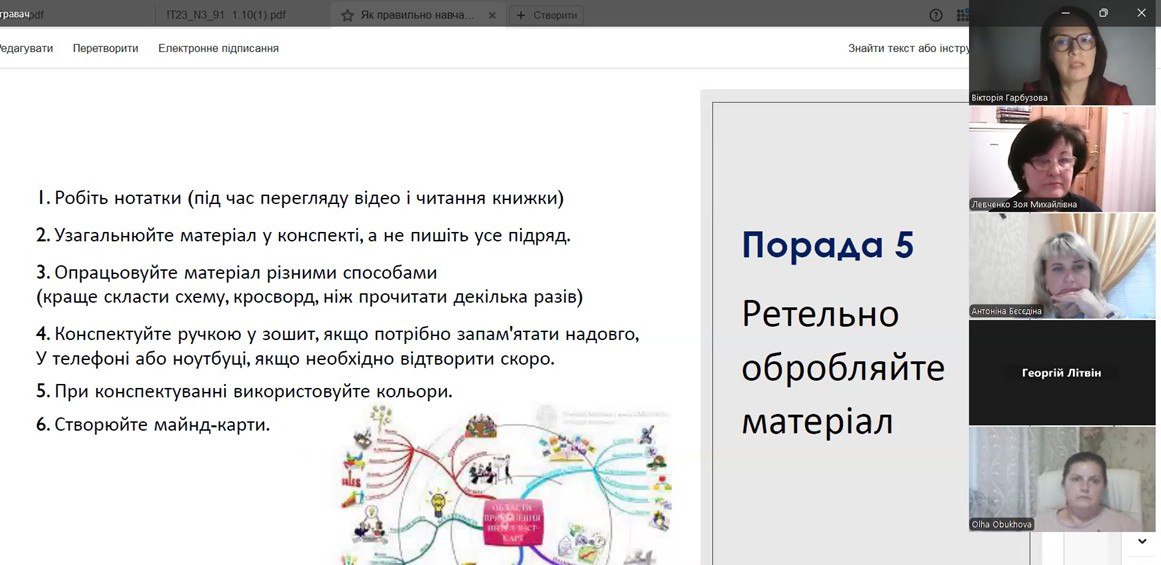Select Антоніна Бесєдіна's video tile
The height and width of the screenshot is (565, 1161).
tap(1062, 265)
